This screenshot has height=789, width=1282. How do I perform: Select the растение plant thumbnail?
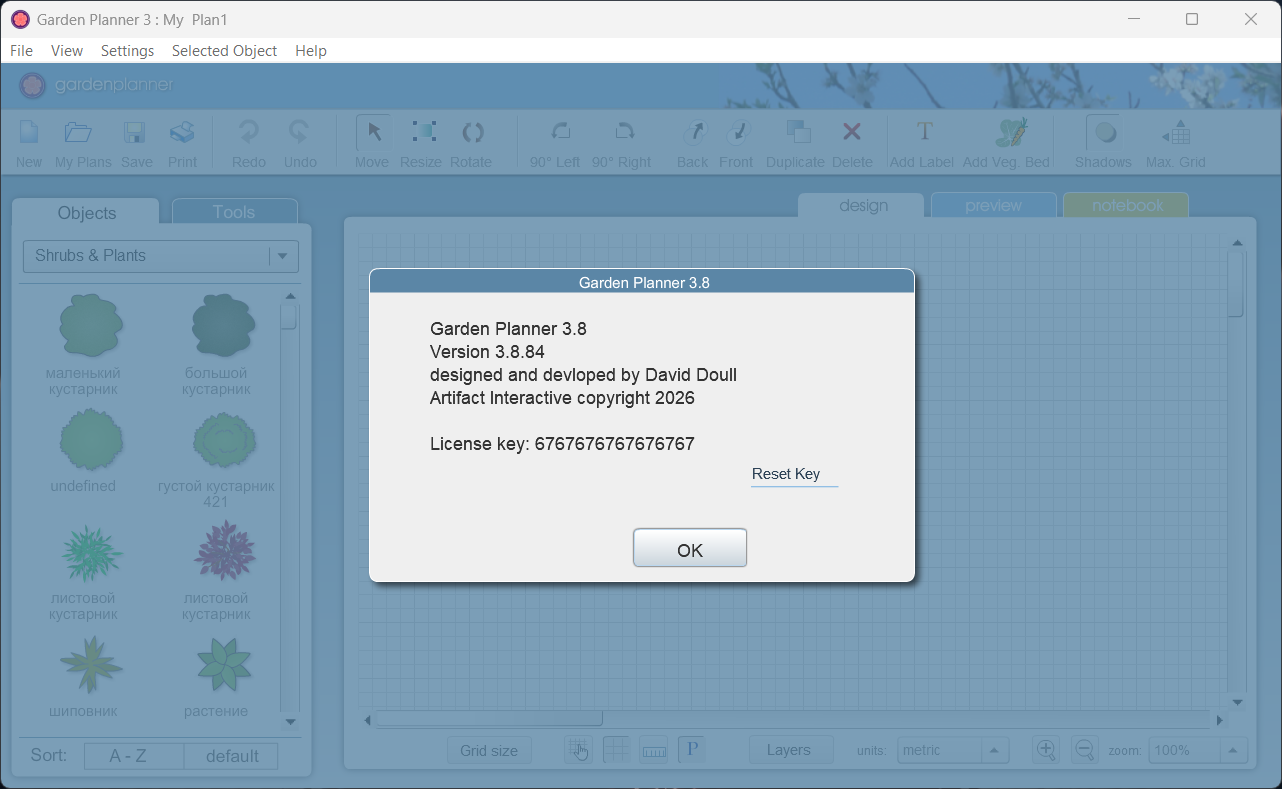[x=223, y=665]
